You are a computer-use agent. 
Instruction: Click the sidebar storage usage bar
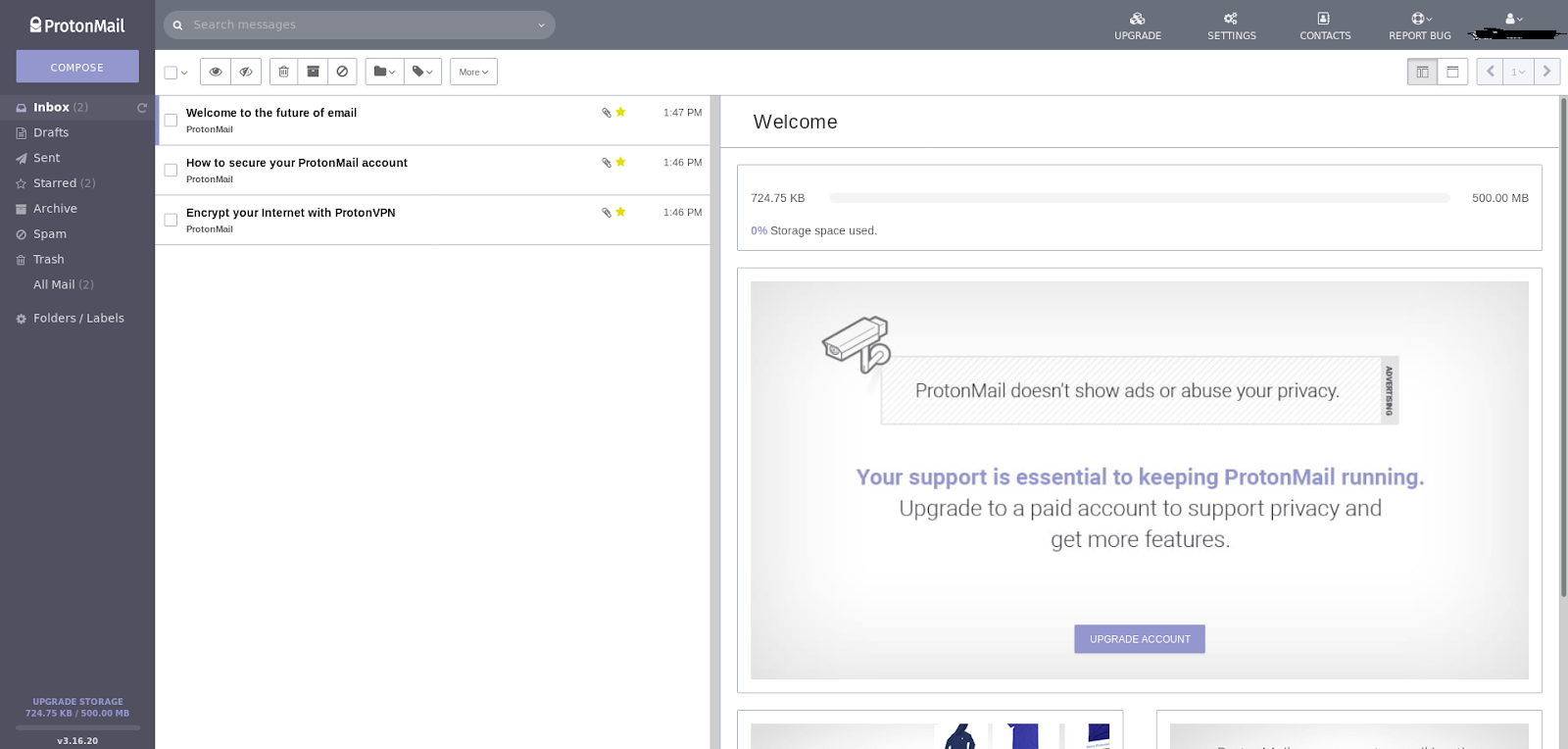tap(77, 727)
